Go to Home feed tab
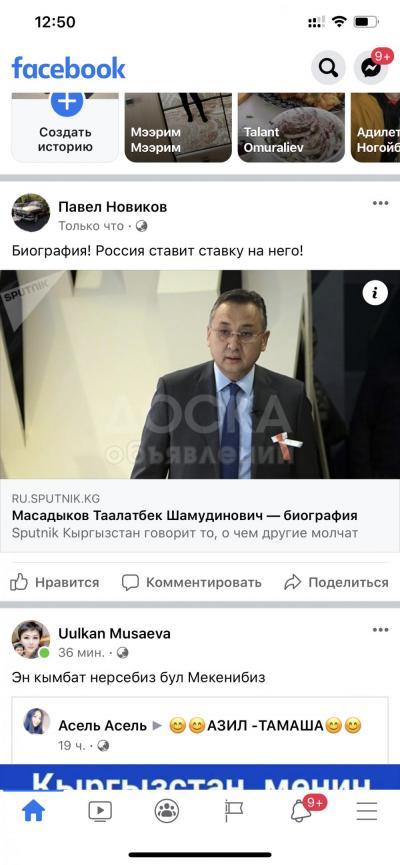This screenshot has width=400, height=865. 33,810
